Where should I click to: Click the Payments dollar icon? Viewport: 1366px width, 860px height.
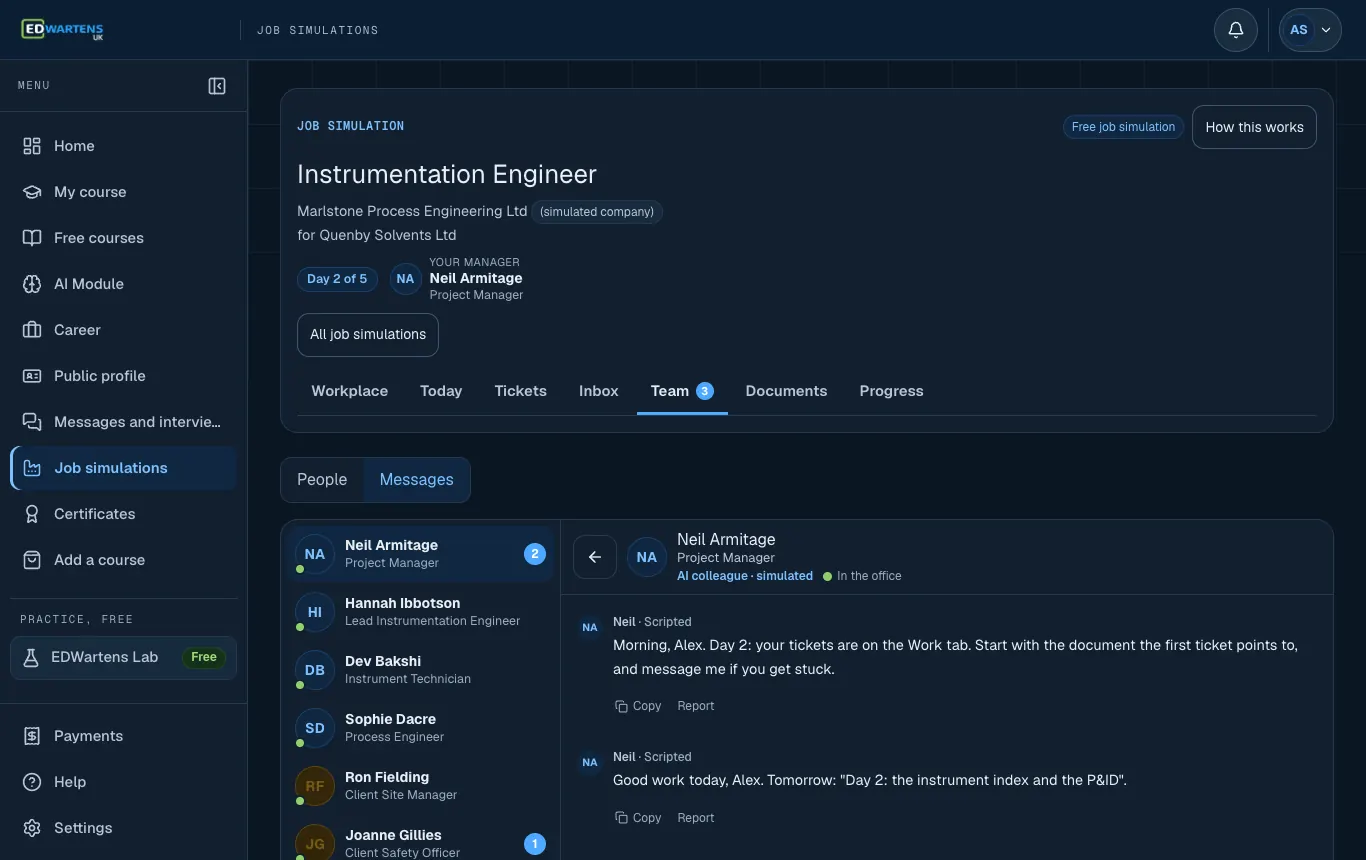32,736
